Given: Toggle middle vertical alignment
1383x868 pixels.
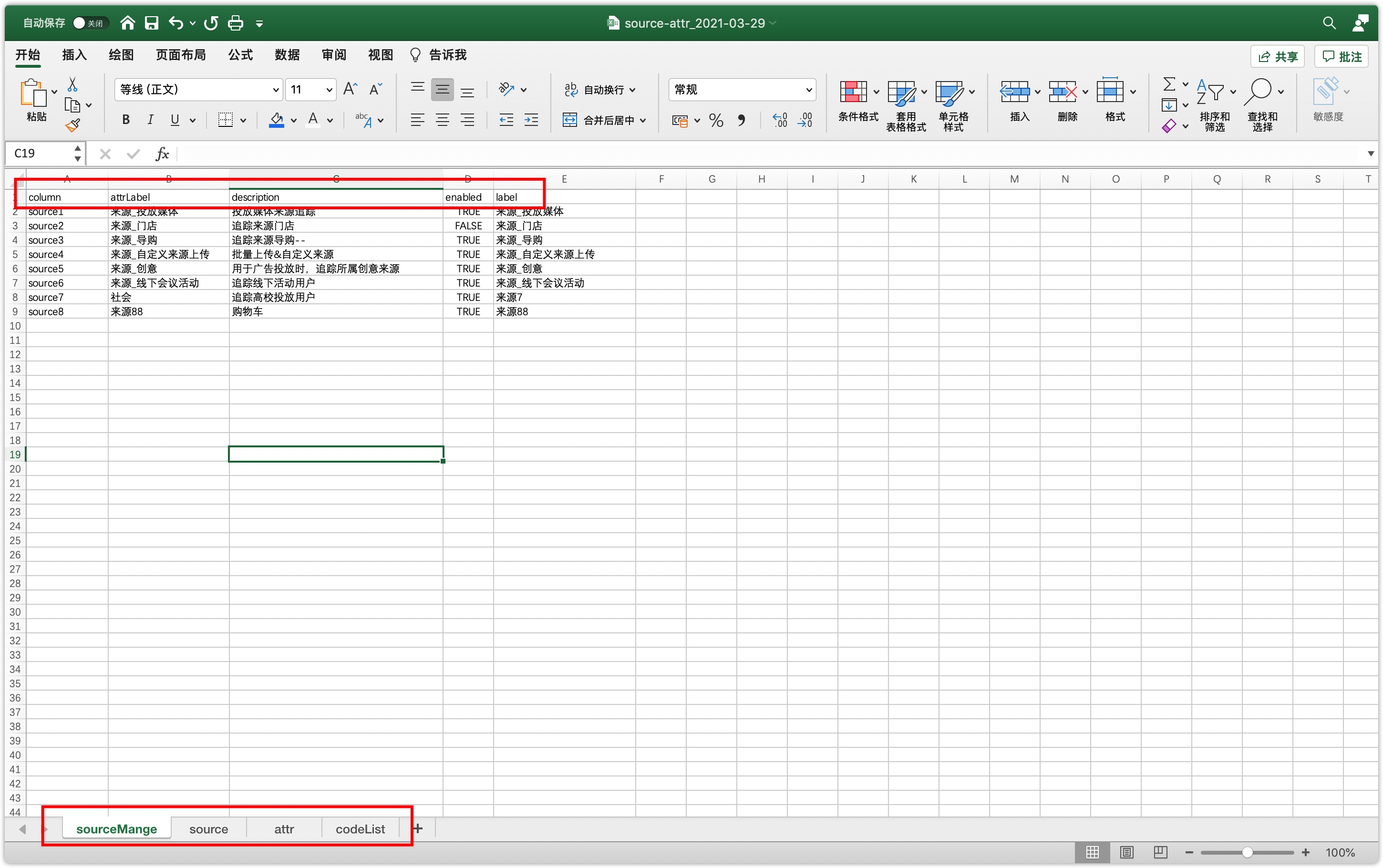Looking at the screenshot, I should (x=442, y=89).
